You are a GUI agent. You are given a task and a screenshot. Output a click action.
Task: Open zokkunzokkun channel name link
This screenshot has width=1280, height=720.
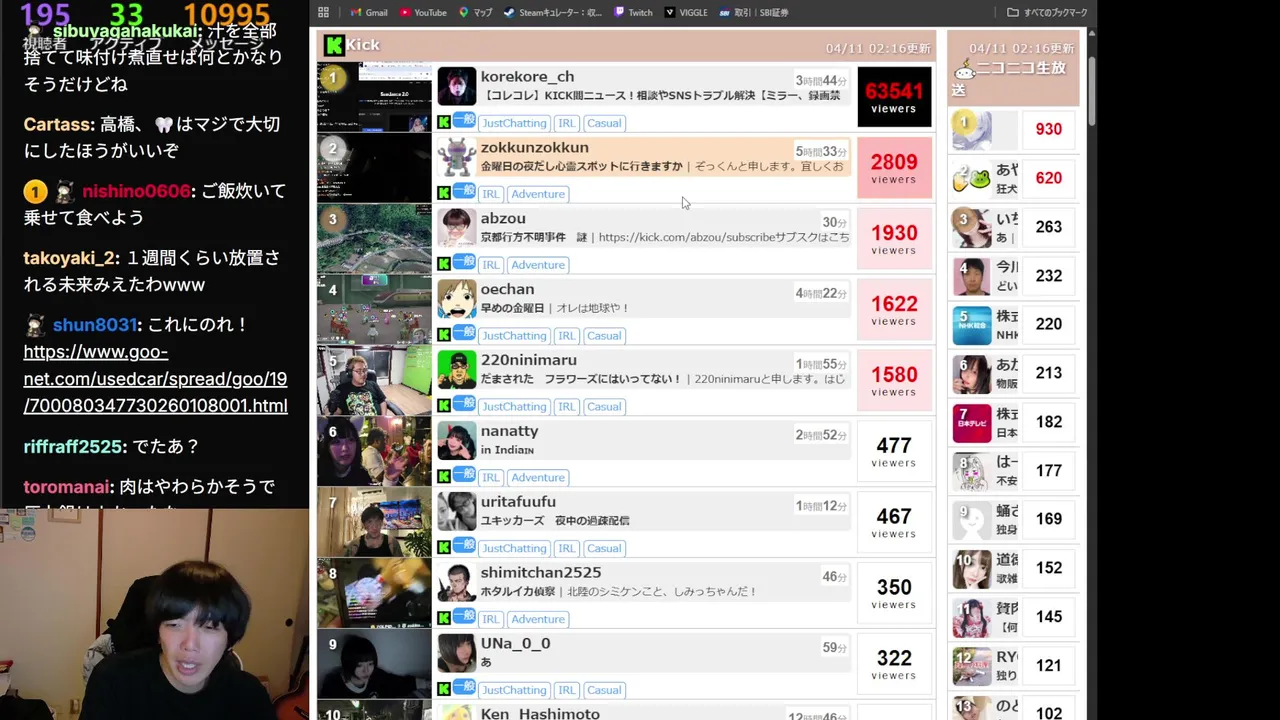[x=534, y=148]
